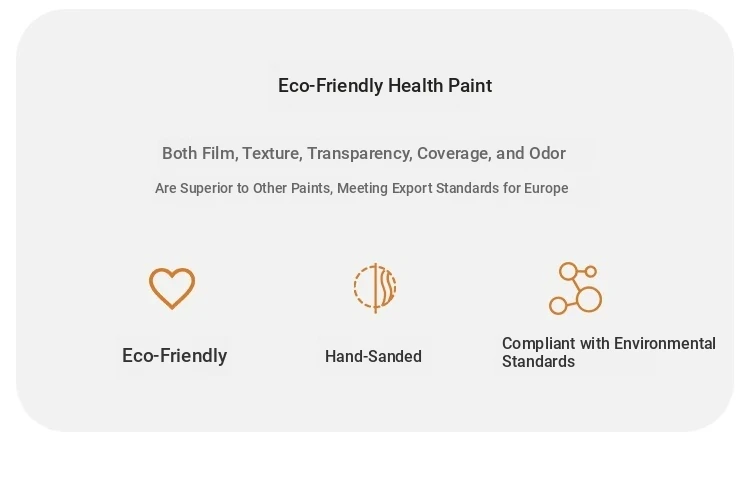
Task: Click the connected molecule circles icon
Action: [575, 288]
